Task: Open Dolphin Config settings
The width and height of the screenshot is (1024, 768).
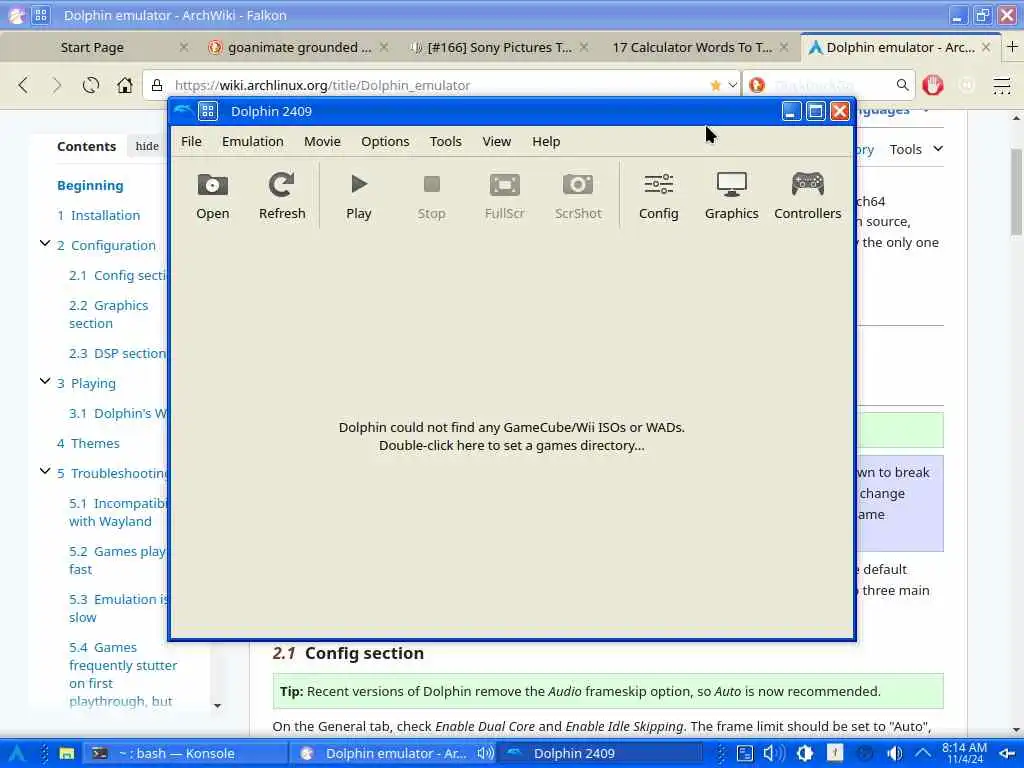Action: tap(658, 196)
